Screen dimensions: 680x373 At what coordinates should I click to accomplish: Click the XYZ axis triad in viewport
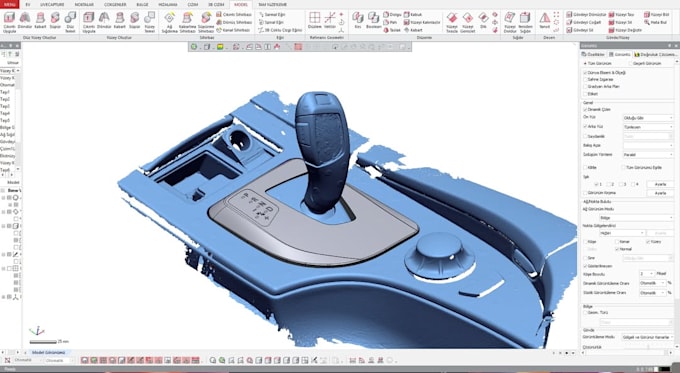(x=37, y=331)
